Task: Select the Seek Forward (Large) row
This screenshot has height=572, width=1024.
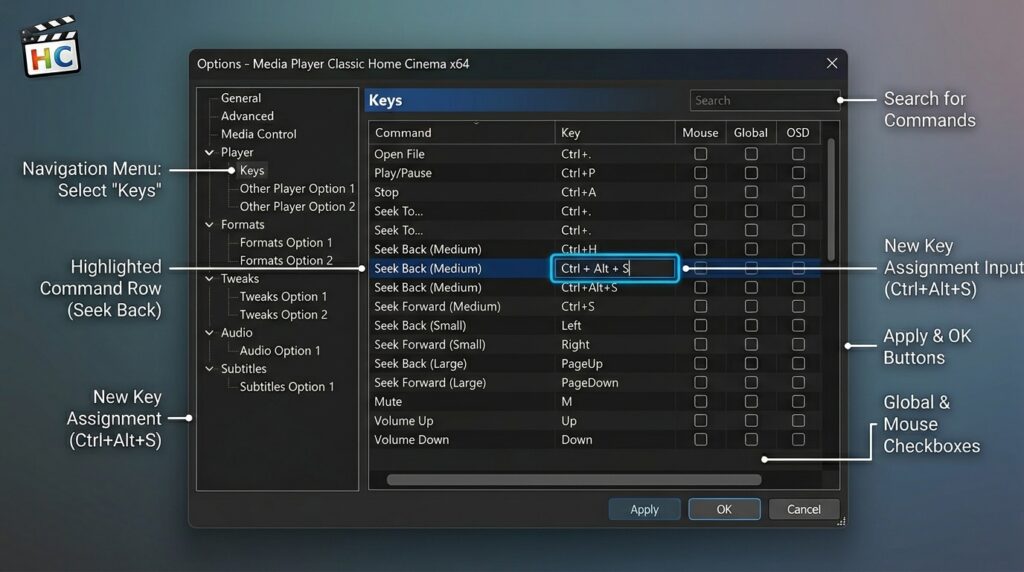Action: click(x=594, y=383)
